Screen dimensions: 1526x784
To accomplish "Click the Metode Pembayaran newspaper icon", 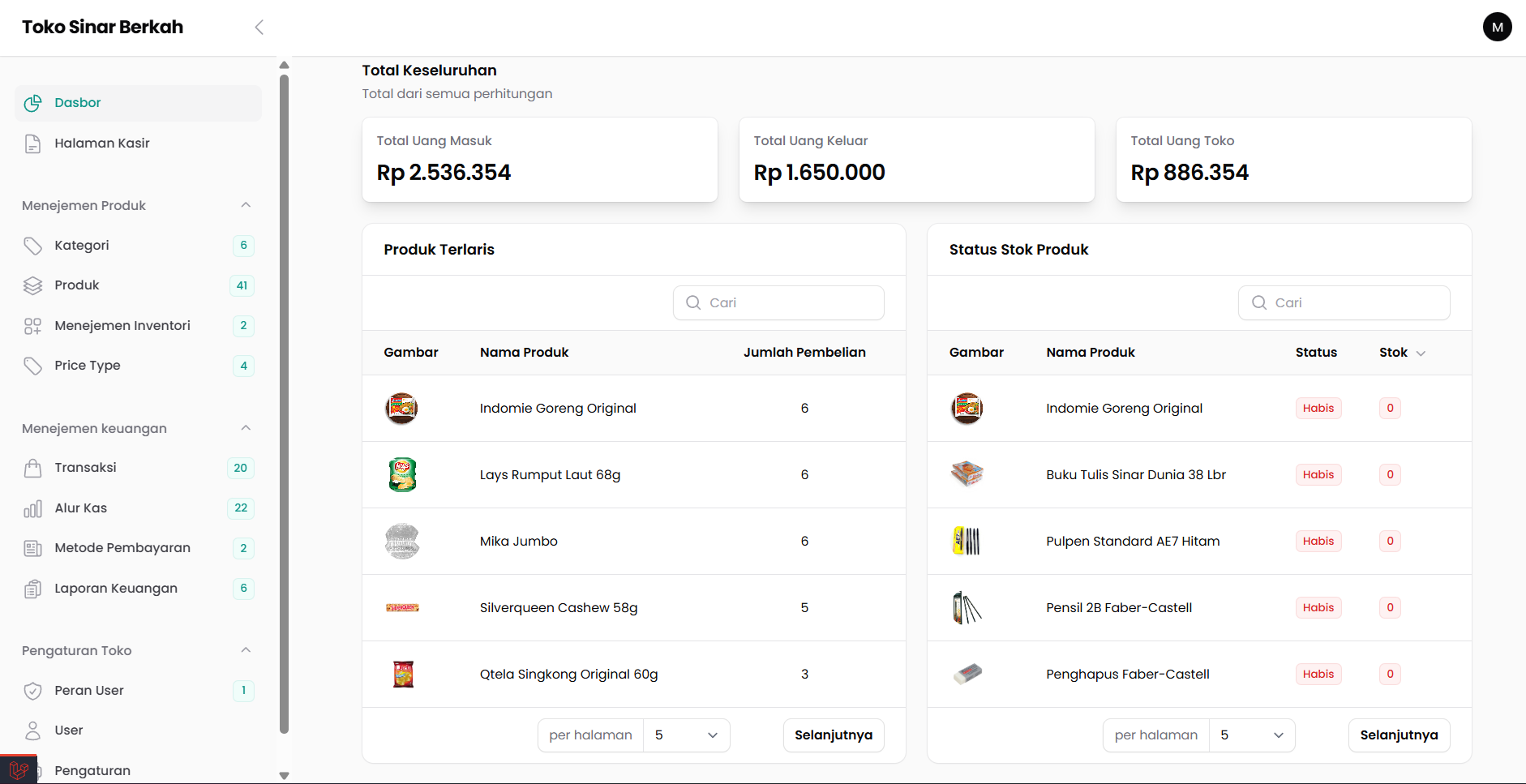I will (32, 548).
